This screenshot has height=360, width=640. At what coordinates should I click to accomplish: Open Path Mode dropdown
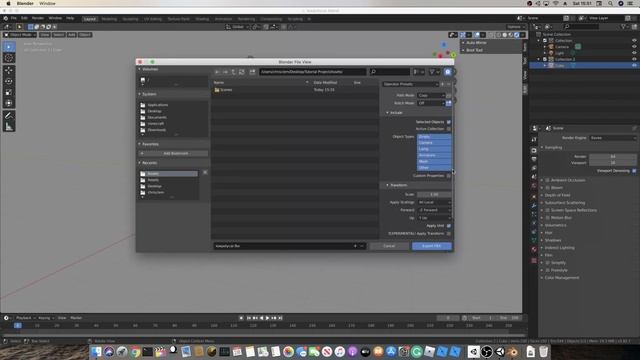pyautogui.click(x=431, y=96)
